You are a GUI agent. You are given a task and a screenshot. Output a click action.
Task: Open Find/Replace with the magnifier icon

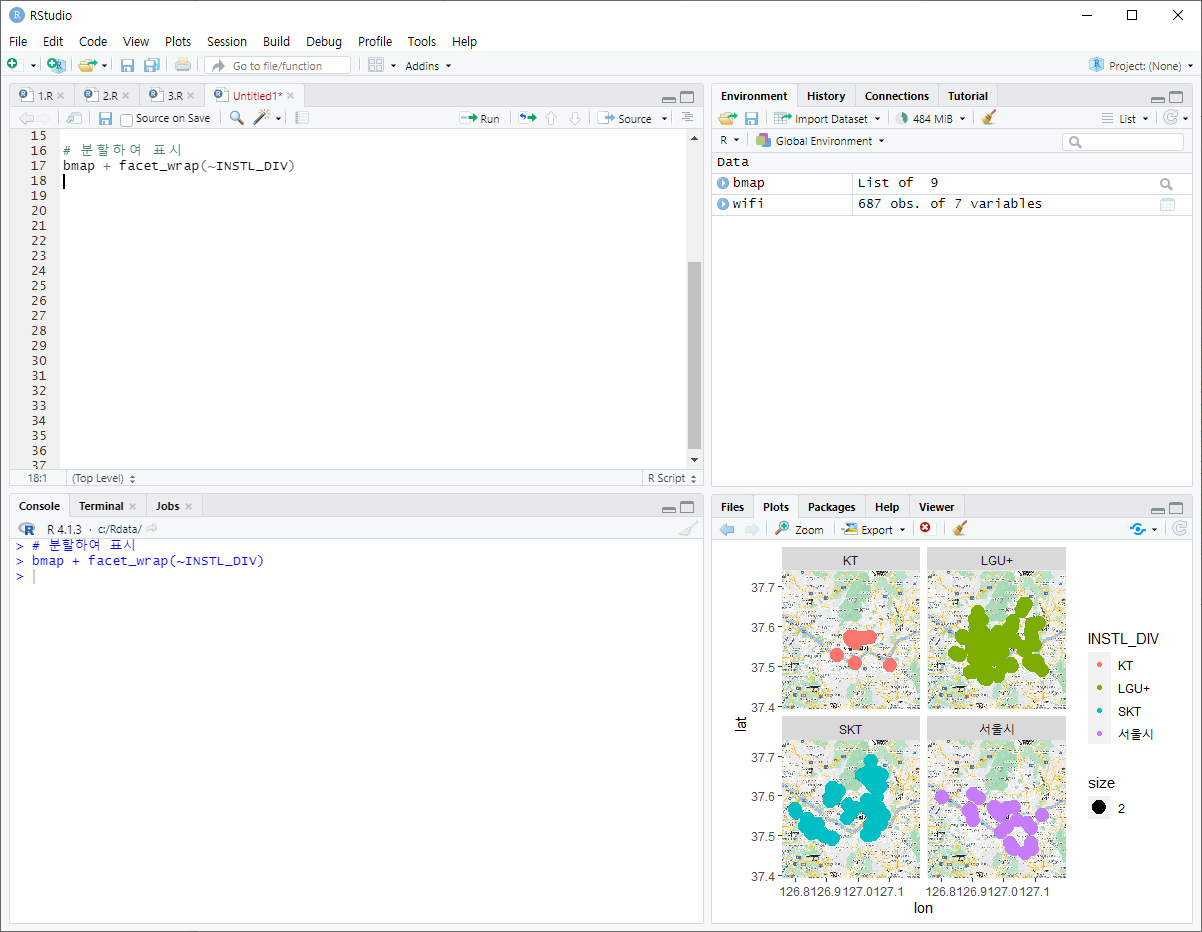(236, 118)
